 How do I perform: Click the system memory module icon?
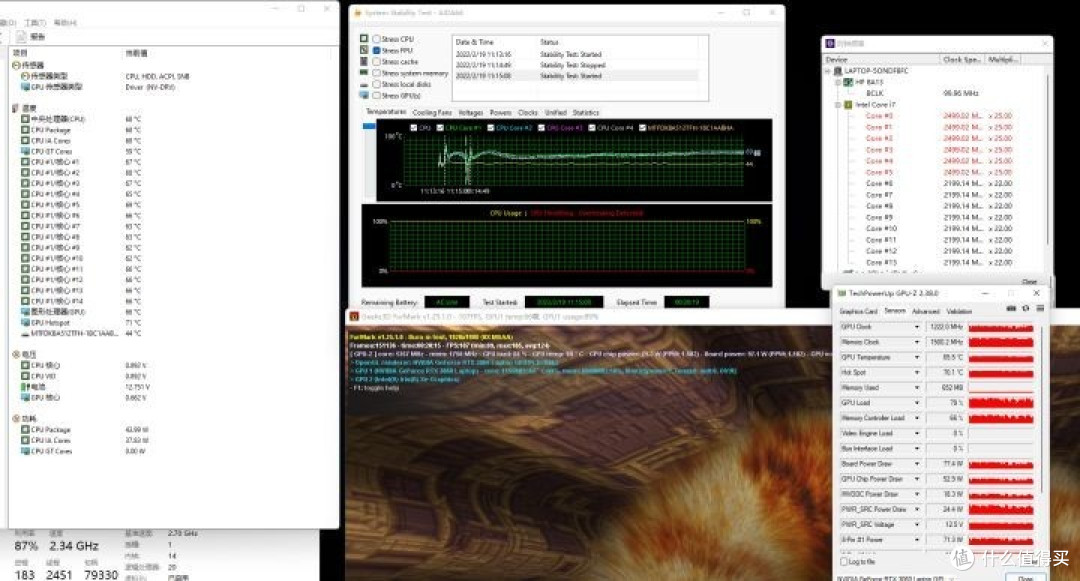coord(364,72)
